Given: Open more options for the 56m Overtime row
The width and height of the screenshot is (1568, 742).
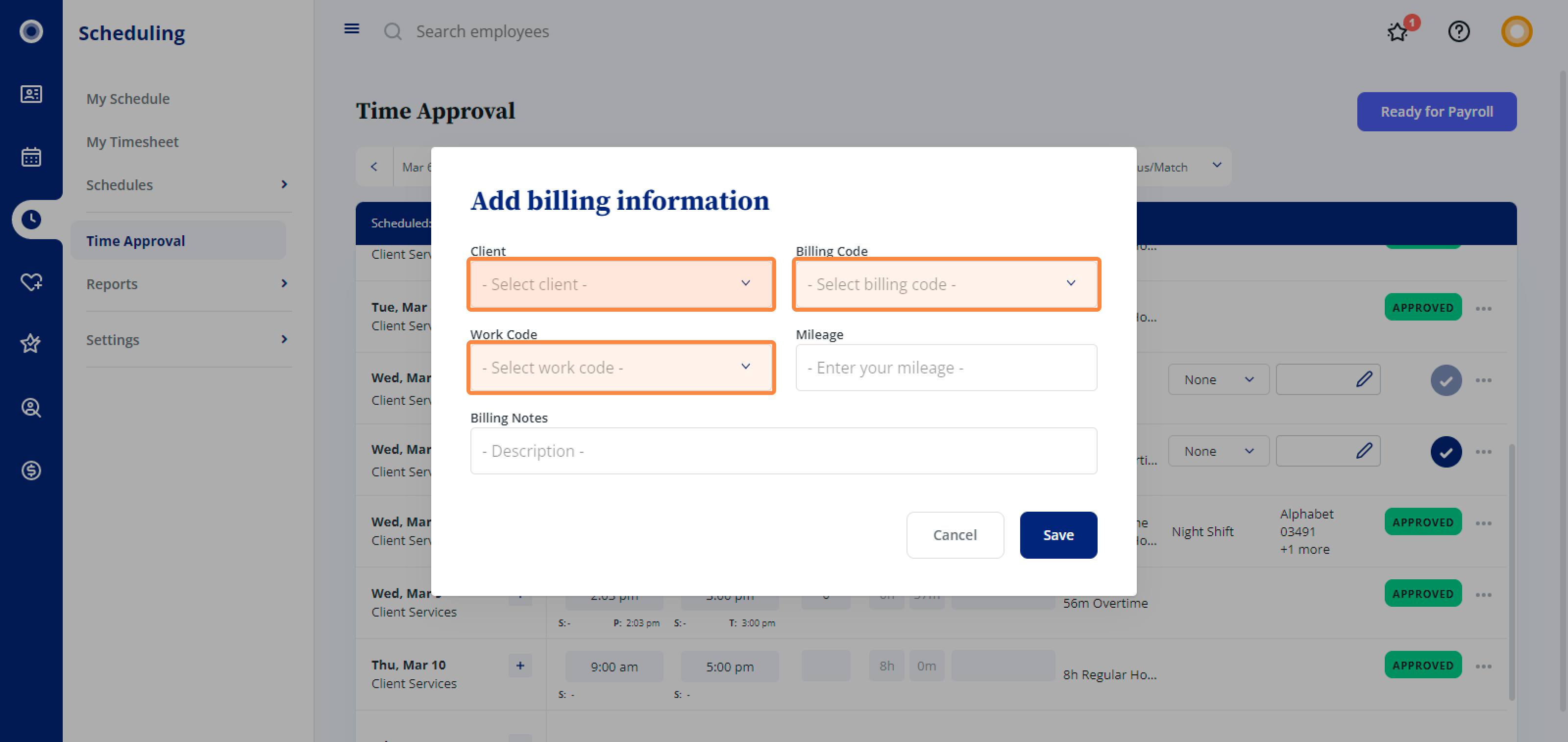Looking at the screenshot, I should pos(1483,594).
